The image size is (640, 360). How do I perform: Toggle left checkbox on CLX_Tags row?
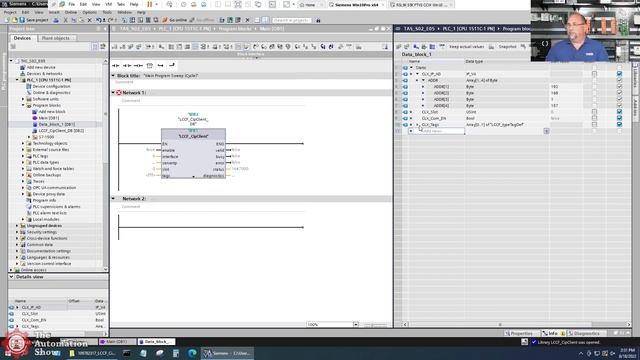coord(594,124)
